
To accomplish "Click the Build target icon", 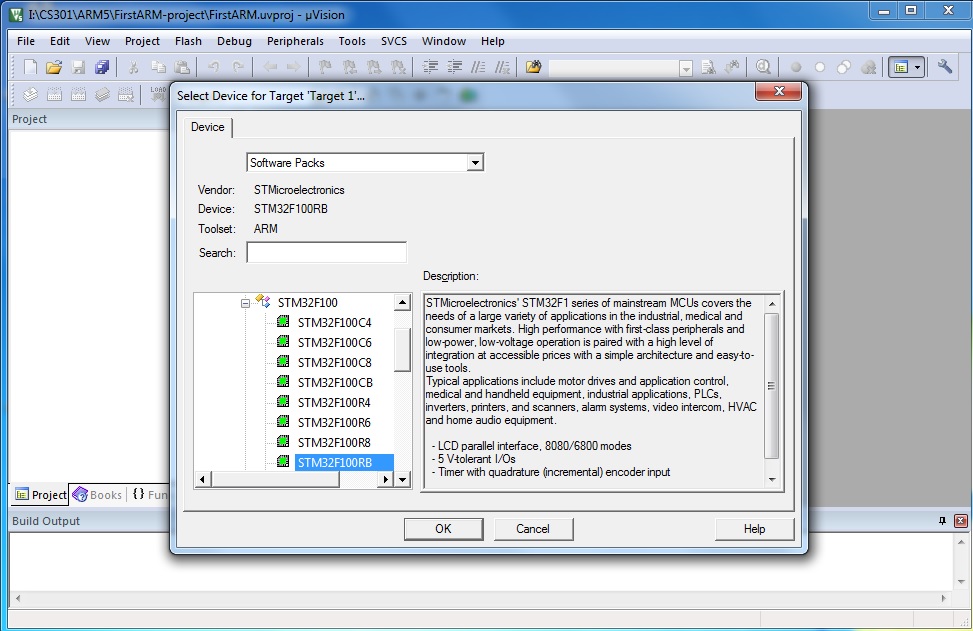I will pos(54,94).
